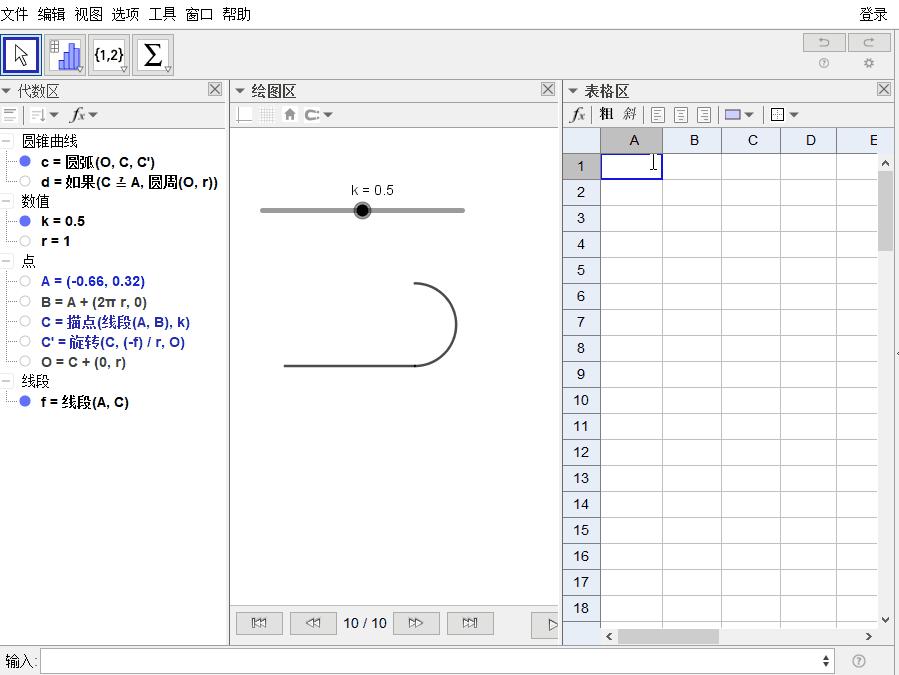Image resolution: width=899 pixels, height=675 pixels.
Task: Open the 选项 menu
Action: 126,14
